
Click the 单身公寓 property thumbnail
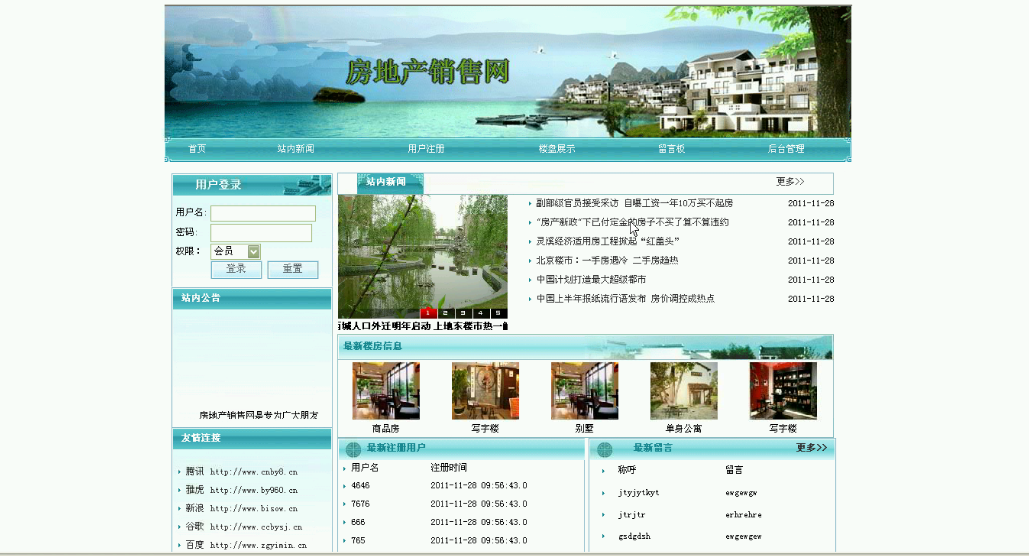pos(684,391)
